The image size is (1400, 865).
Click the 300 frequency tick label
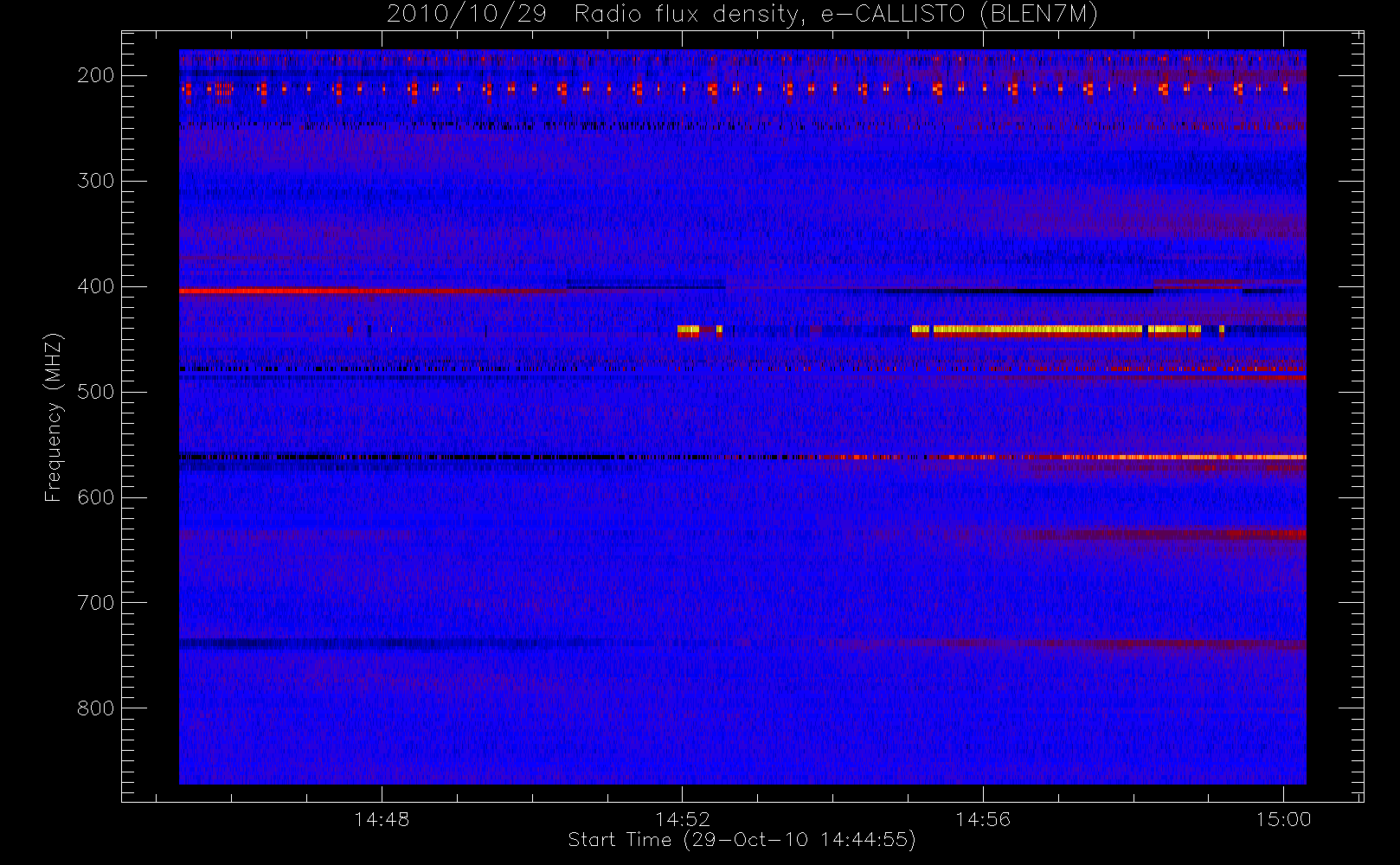95,181
